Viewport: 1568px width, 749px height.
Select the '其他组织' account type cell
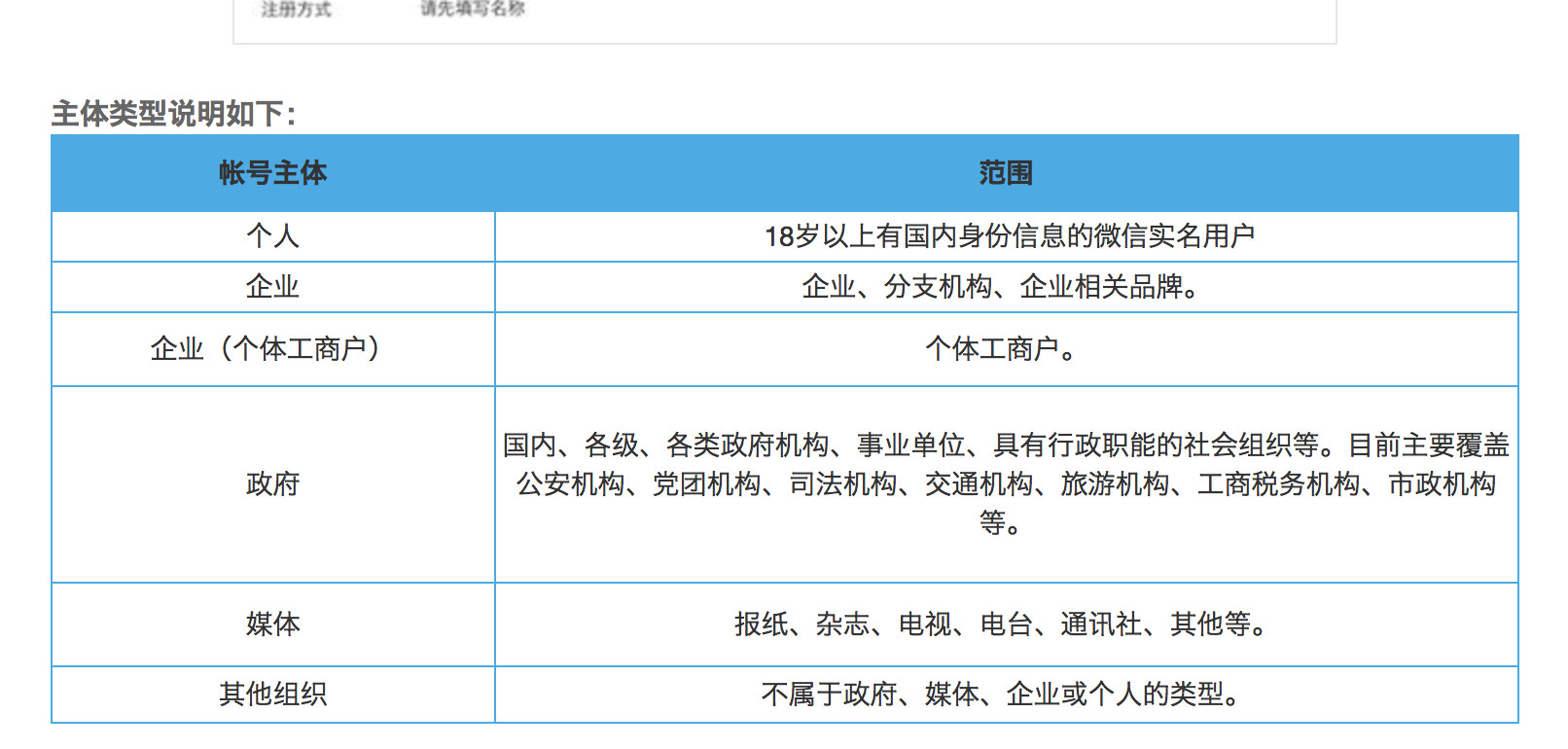[x=273, y=695]
